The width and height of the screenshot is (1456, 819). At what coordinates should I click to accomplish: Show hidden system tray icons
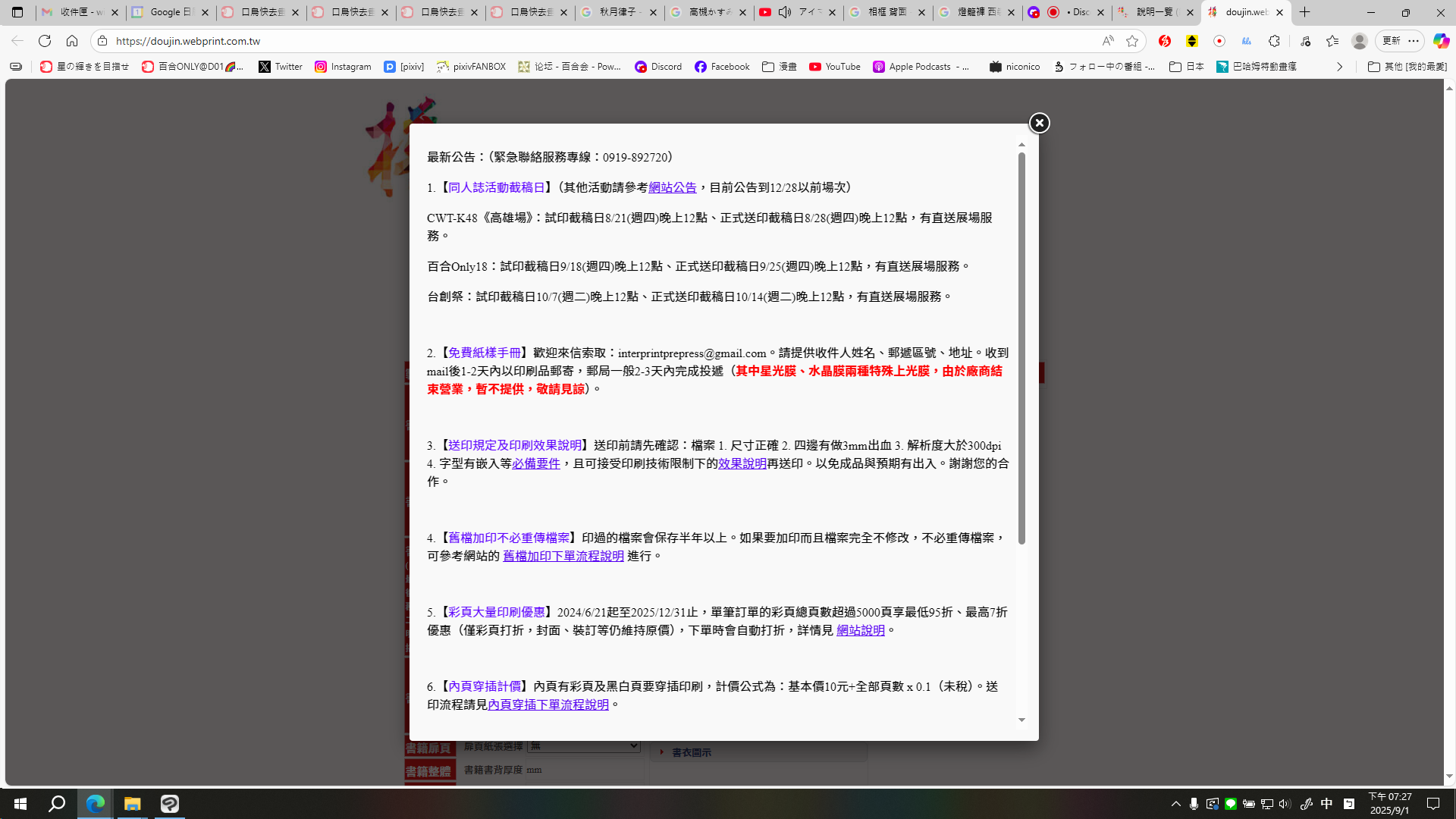[1175, 804]
